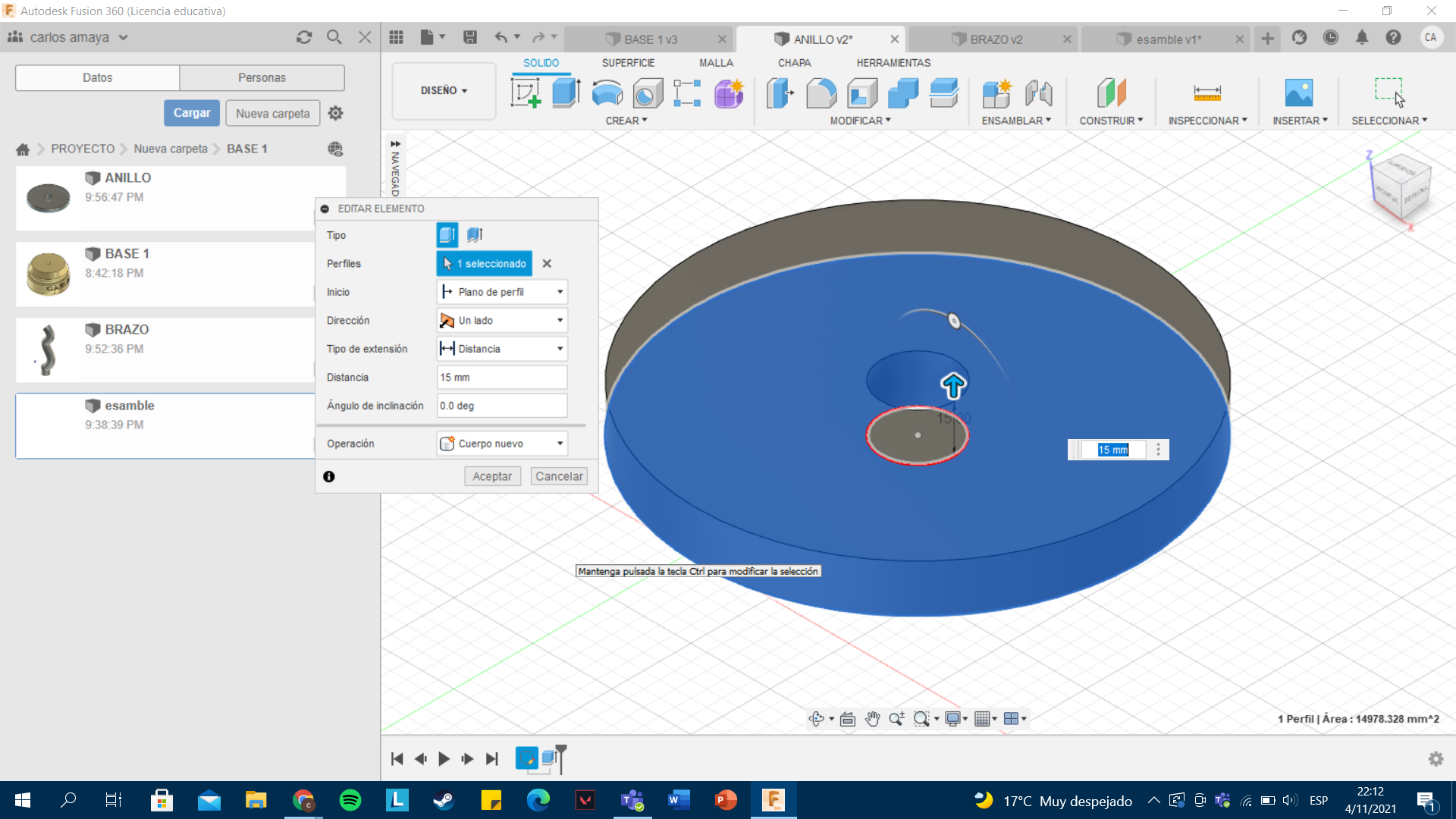This screenshot has width=1456, height=819.
Task: Switch to the SUPERFICIE tab
Action: (x=628, y=63)
